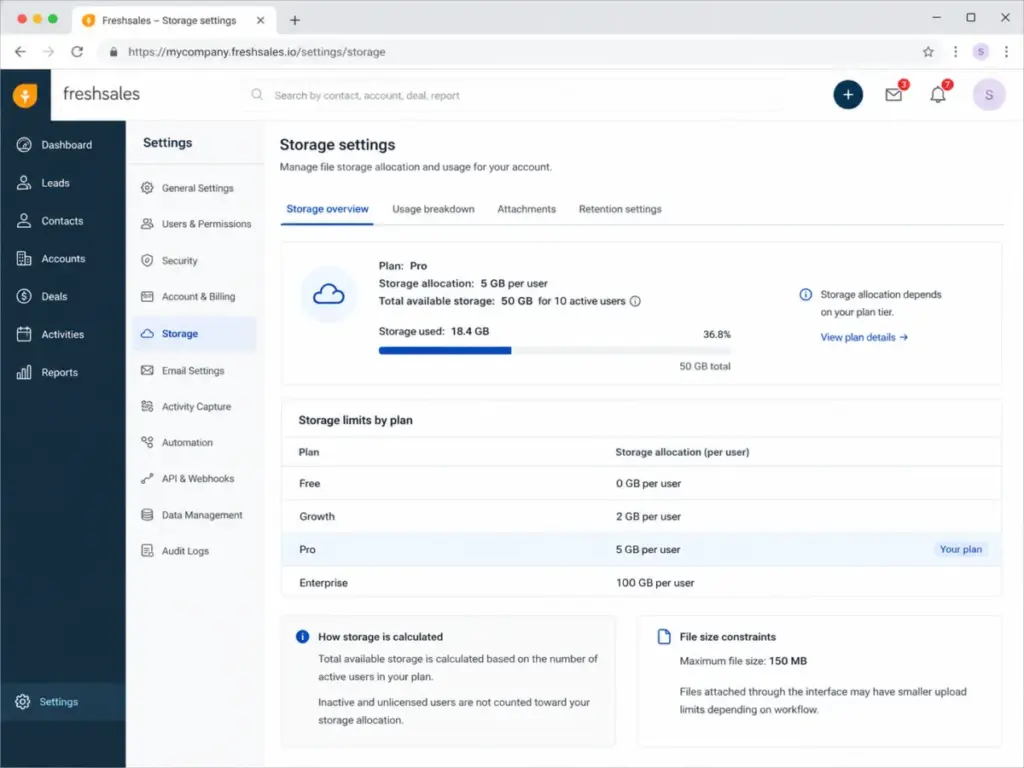Open the email inbox envelope icon
Image resolution: width=1024 pixels, height=768 pixels.
click(x=893, y=95)
